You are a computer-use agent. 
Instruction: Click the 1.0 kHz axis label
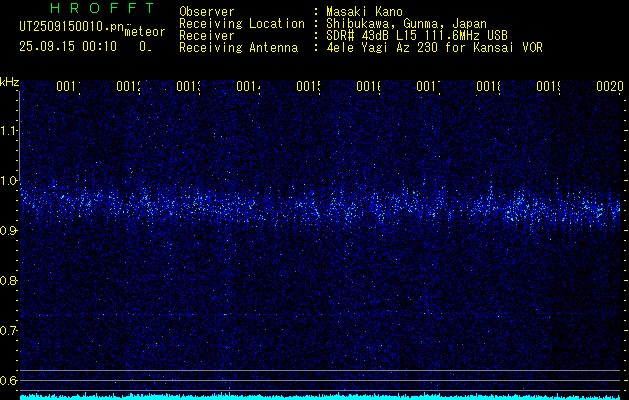pyautogui.click(x=9, y=181)
